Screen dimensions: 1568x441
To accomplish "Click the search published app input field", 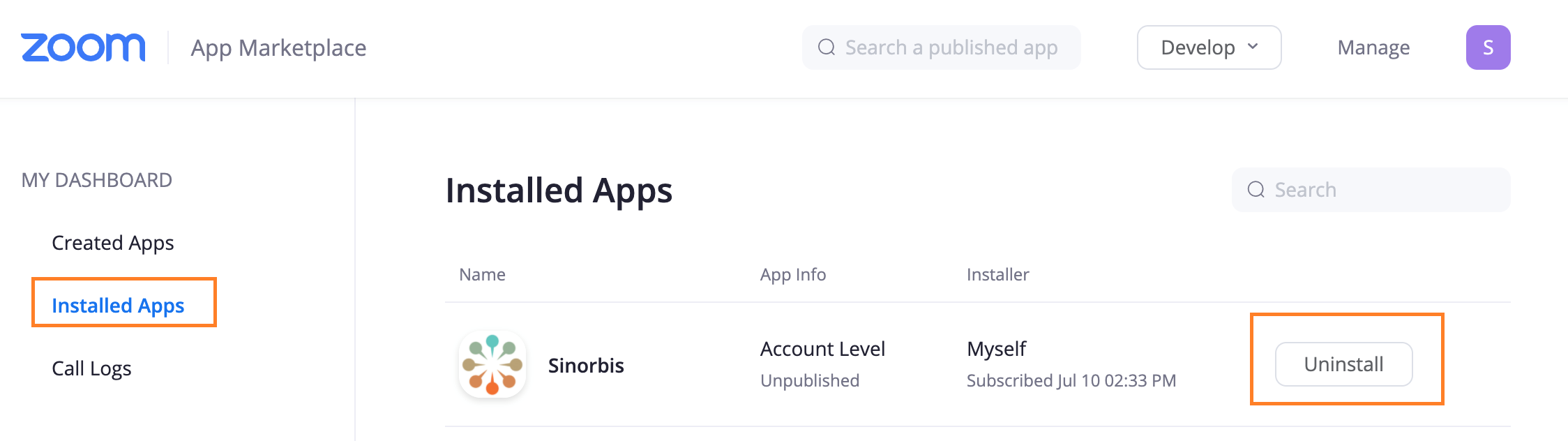I will pos(942,47).
